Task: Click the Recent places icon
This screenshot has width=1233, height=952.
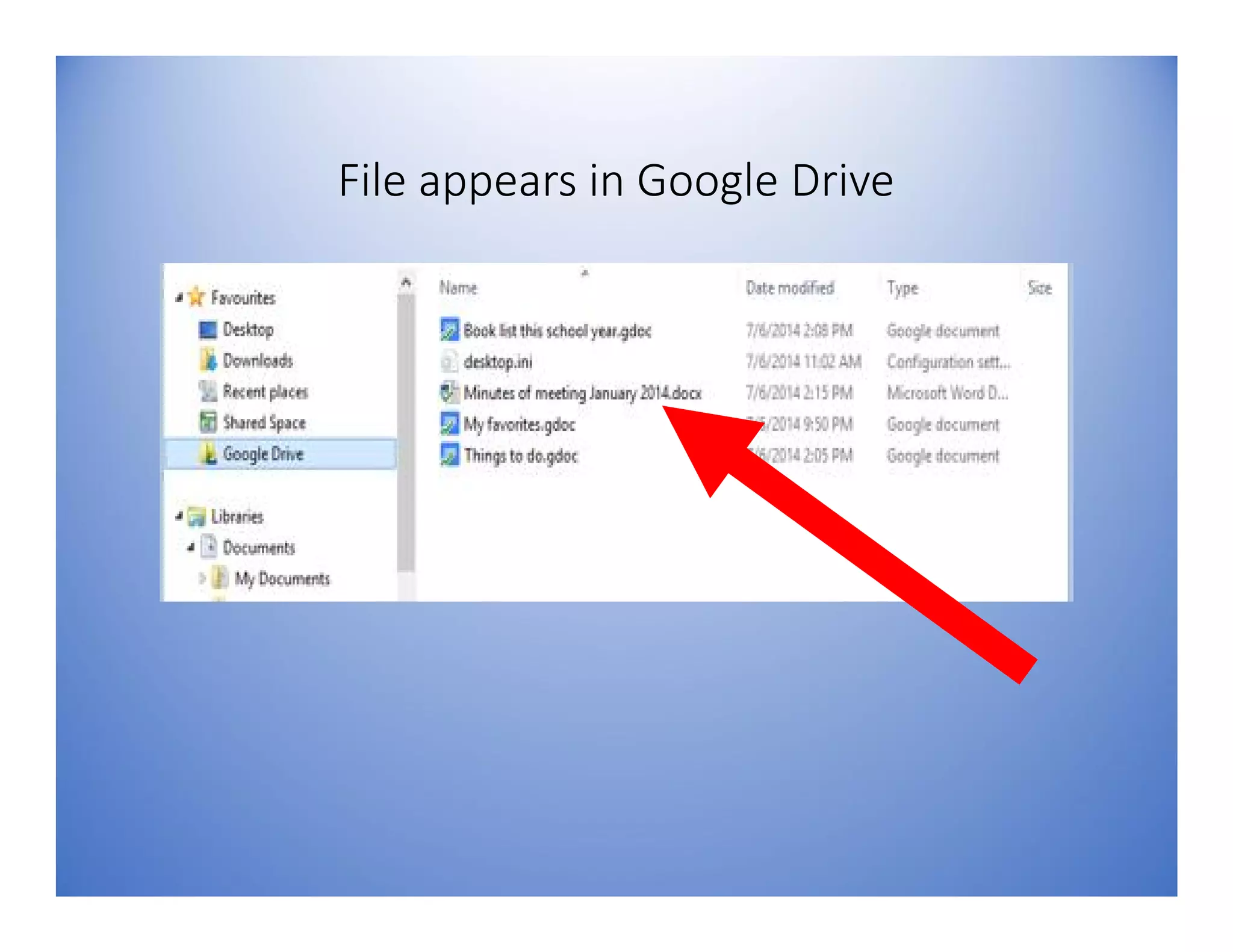Action: (x=208, y=392)
